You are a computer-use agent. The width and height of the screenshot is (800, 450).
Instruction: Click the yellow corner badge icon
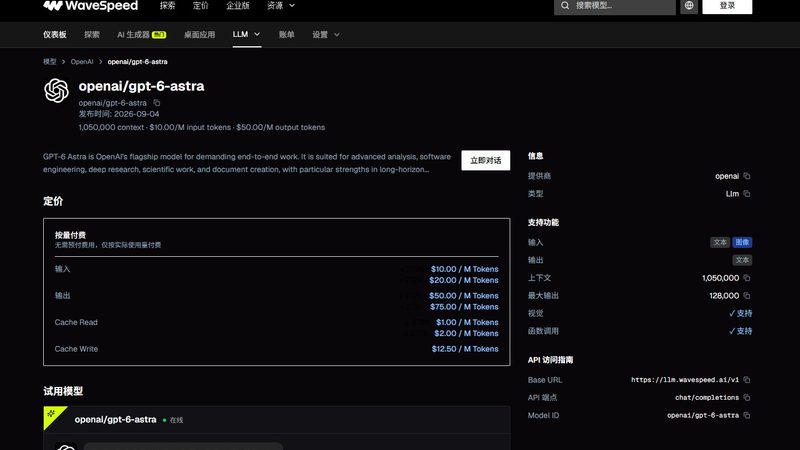pyautogui.click(x=52, y=414)
